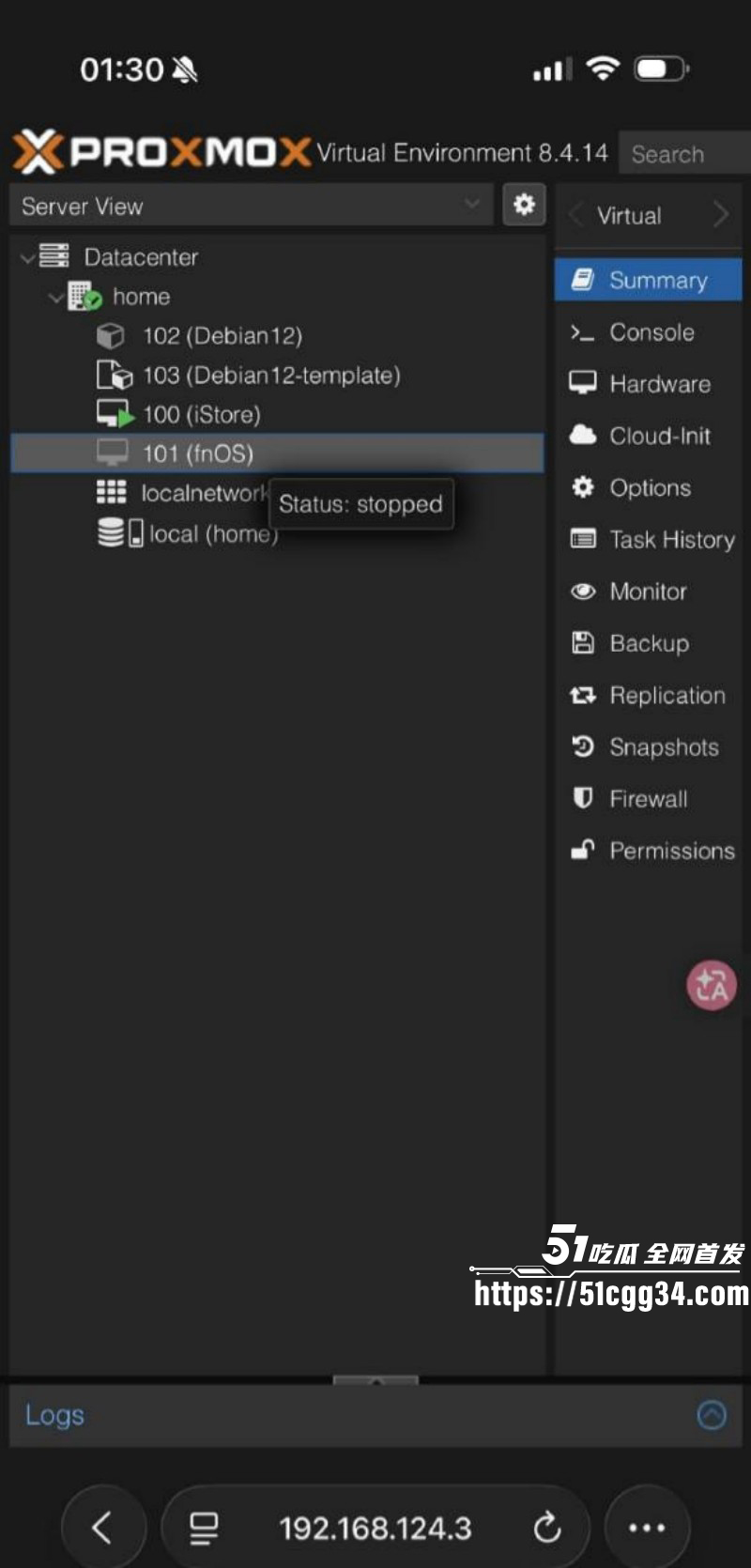Image resolution: width=751 pixels, height=1568 pixels.
Task: Tap the pink translate floating button
Action: coord(712,985)
